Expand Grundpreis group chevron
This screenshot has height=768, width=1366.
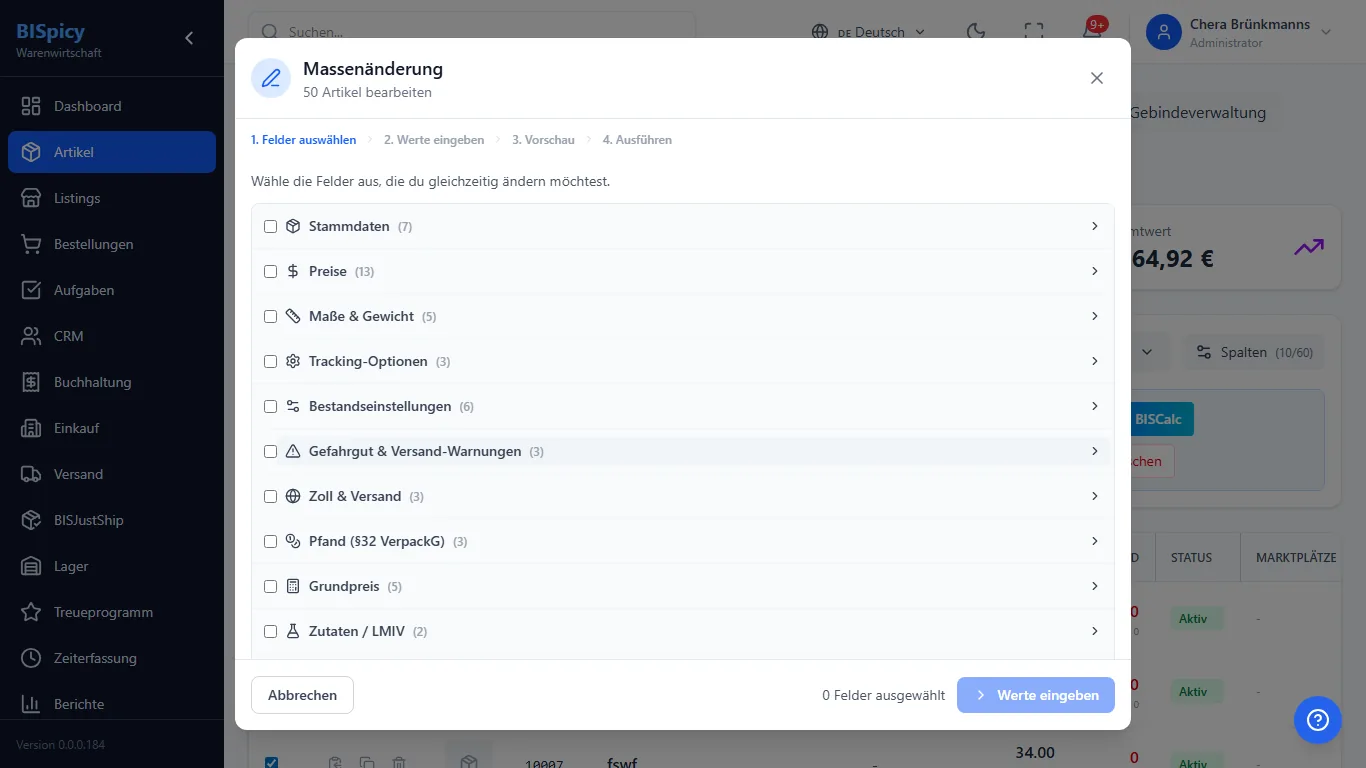[x=1095, y=586]
